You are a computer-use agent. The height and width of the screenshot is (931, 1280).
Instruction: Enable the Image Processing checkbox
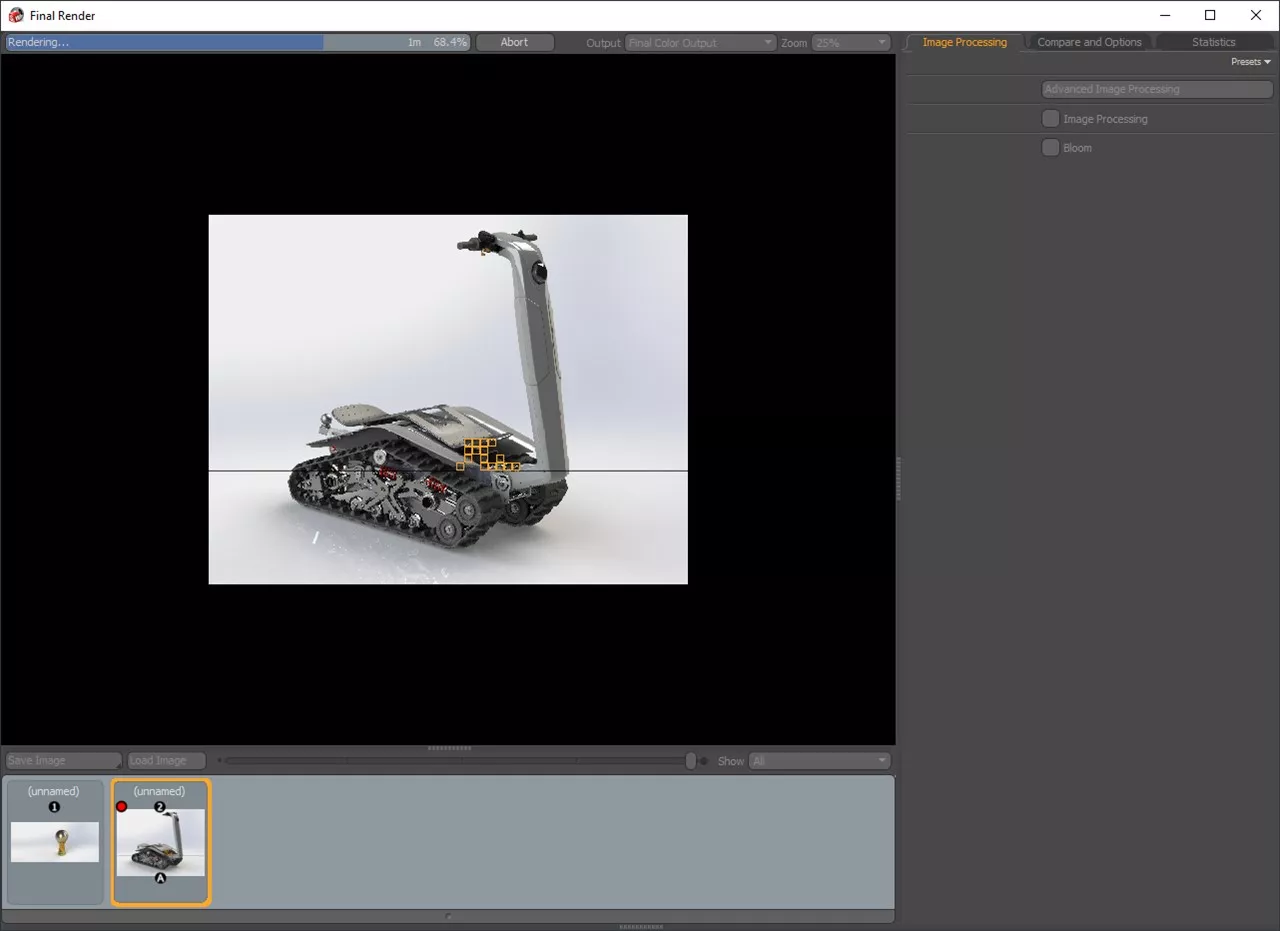(x=1051, y=118)
